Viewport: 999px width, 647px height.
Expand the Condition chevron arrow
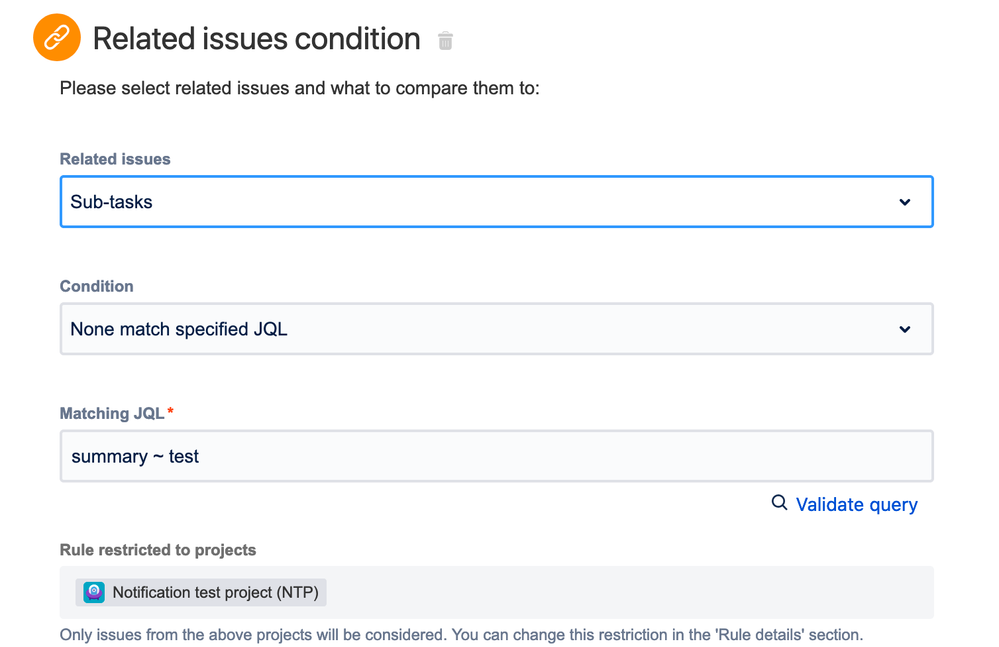coord(904,329)
